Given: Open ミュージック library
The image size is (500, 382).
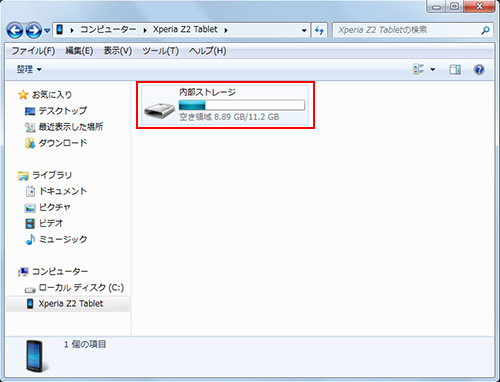Looking at the screenshot, I should click(63, 239).
